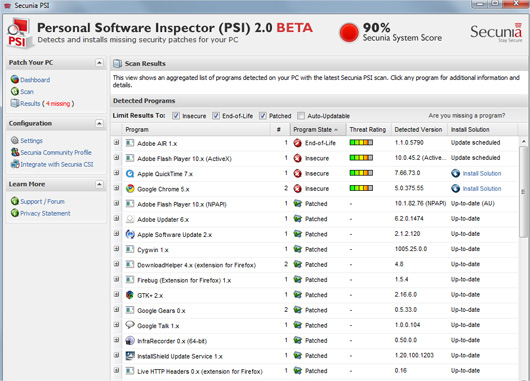Collapse the Patch Your PC panel

tap(99, 63)
